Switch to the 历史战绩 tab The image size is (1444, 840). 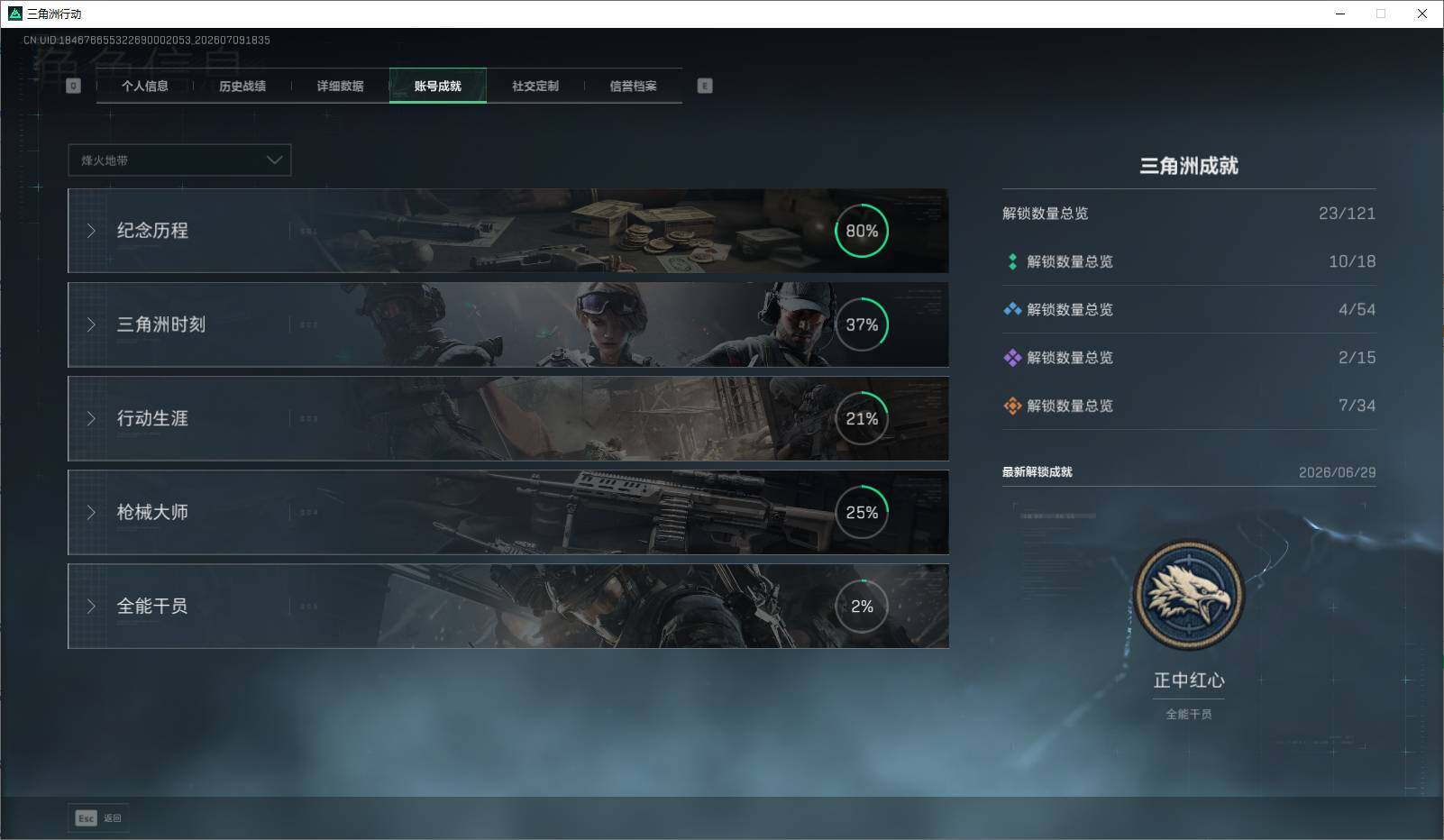(x=242, y=86)
